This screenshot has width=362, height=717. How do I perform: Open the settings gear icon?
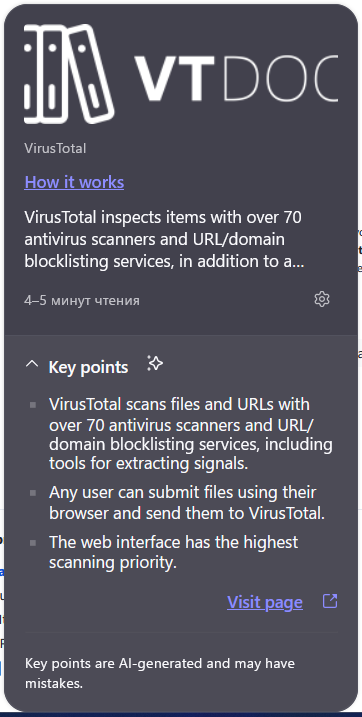322,299
